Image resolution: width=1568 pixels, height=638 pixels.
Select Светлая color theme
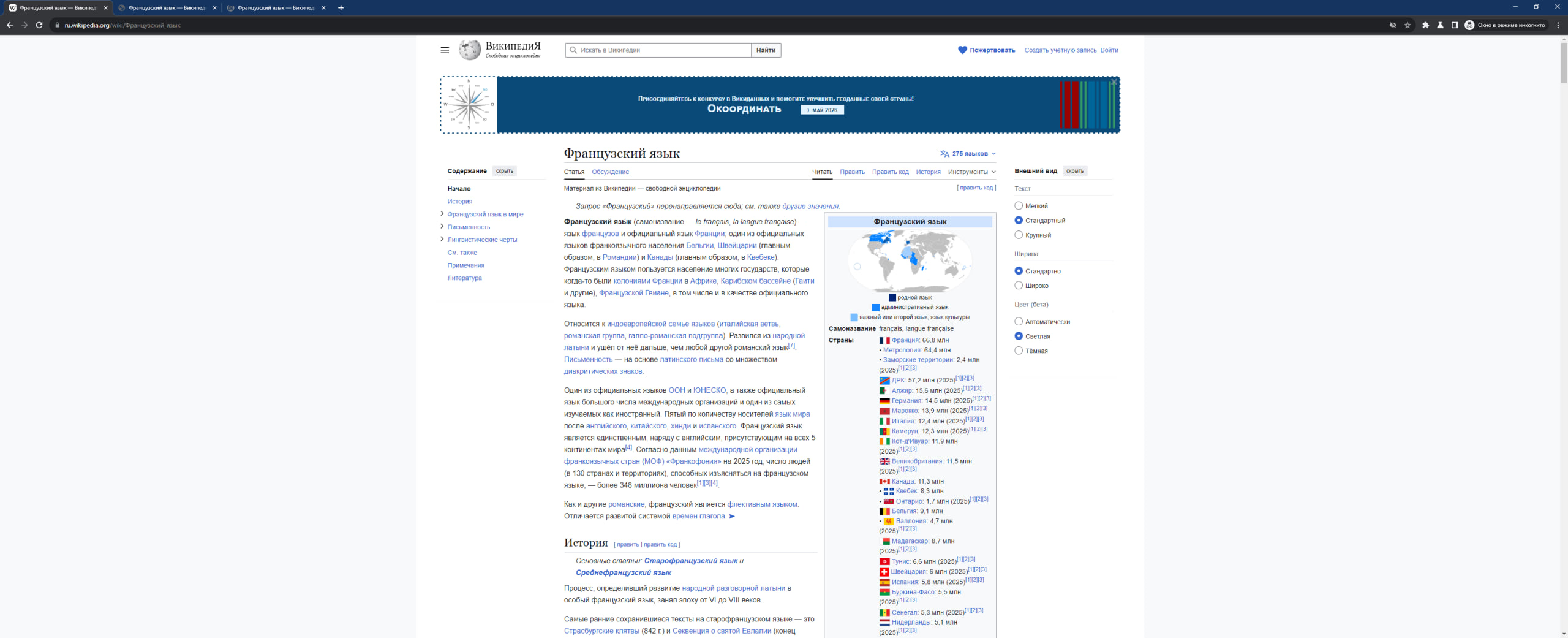(1019, 336)
